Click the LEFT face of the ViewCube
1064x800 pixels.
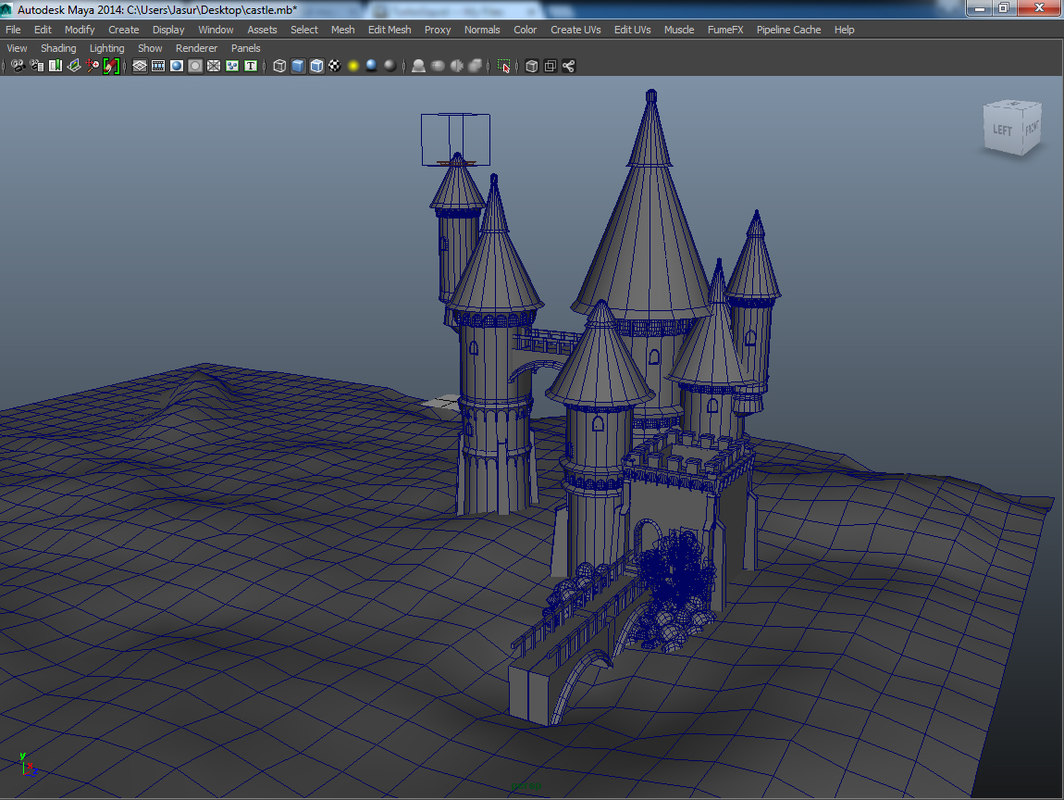[x=1000, y=128]
